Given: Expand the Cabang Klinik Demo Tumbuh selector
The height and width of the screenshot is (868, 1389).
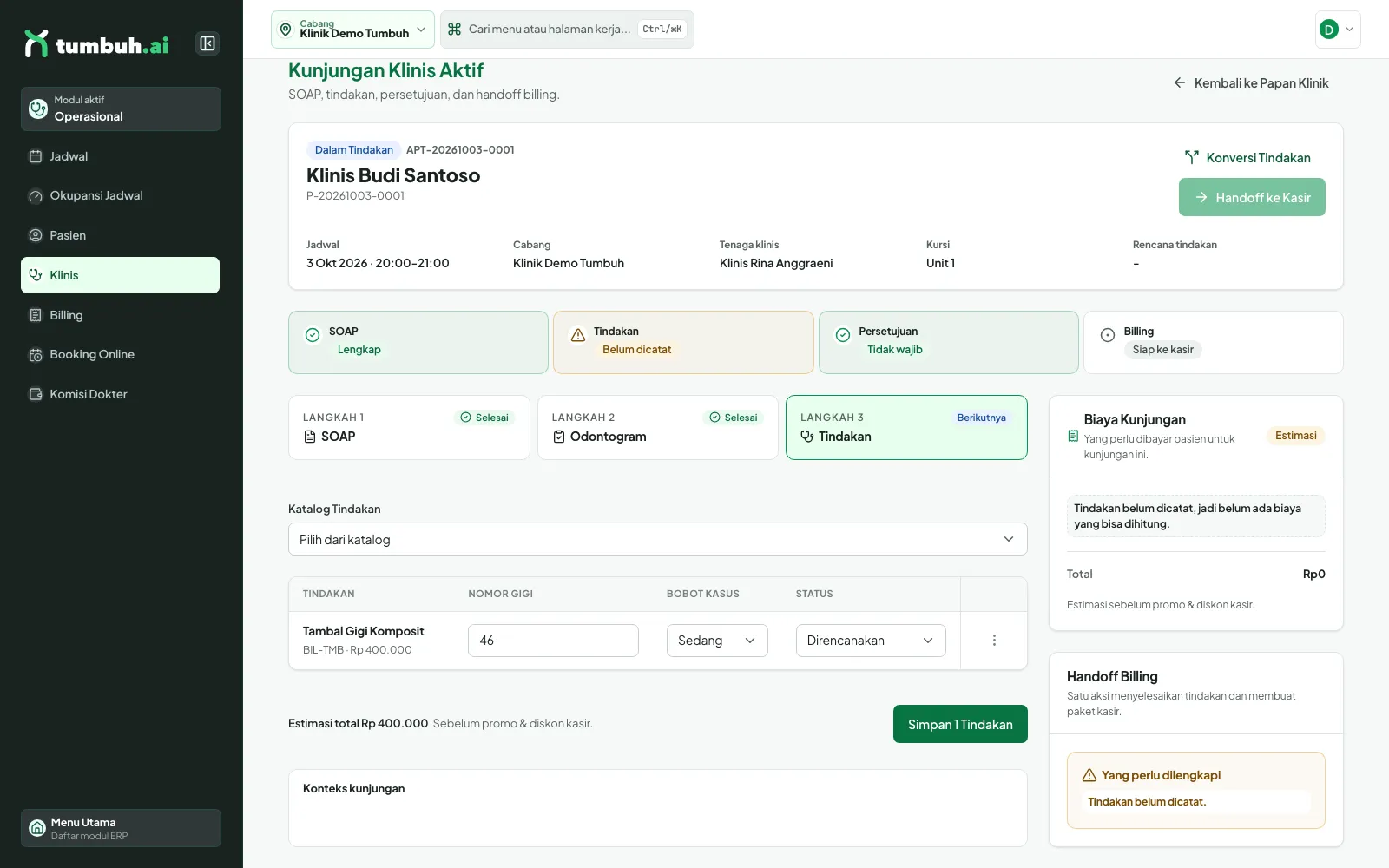Looking at the screenshot, I should pos(352,30).
